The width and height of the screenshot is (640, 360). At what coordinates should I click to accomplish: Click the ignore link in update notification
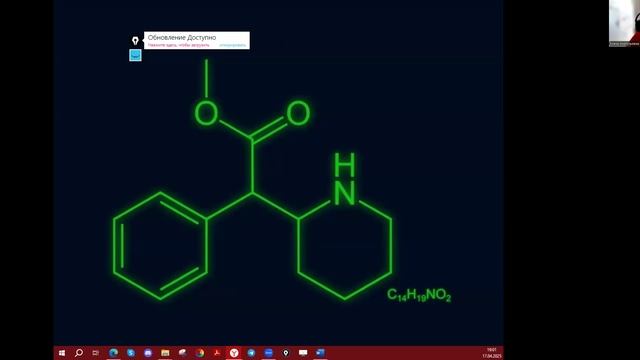[233, 45]
